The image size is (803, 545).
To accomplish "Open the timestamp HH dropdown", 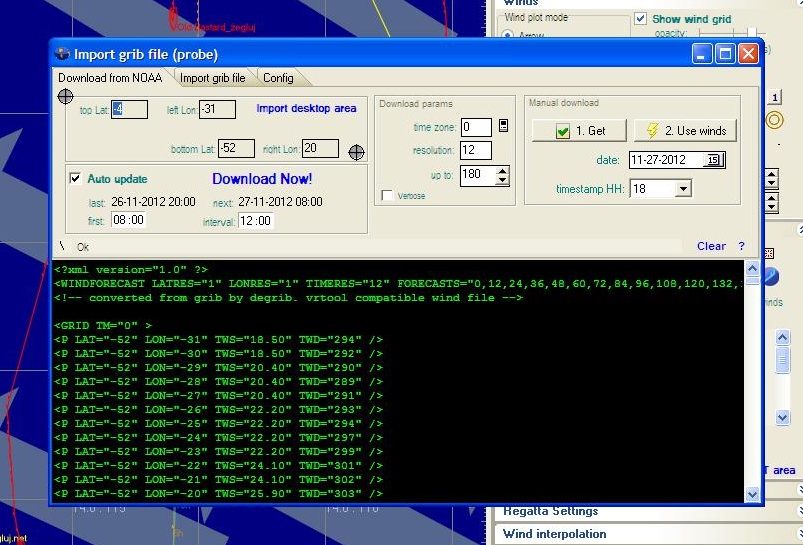I will [683, 188].
